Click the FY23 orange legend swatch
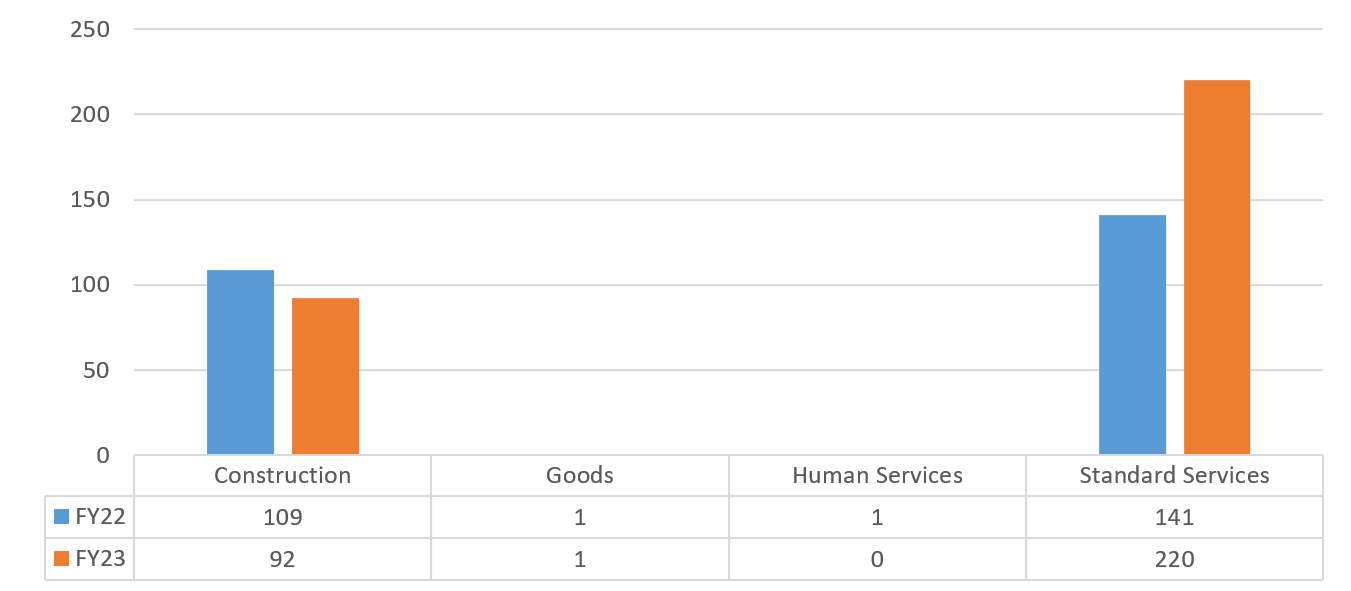The image size is (1351, 591). click(x=62, y=559)
